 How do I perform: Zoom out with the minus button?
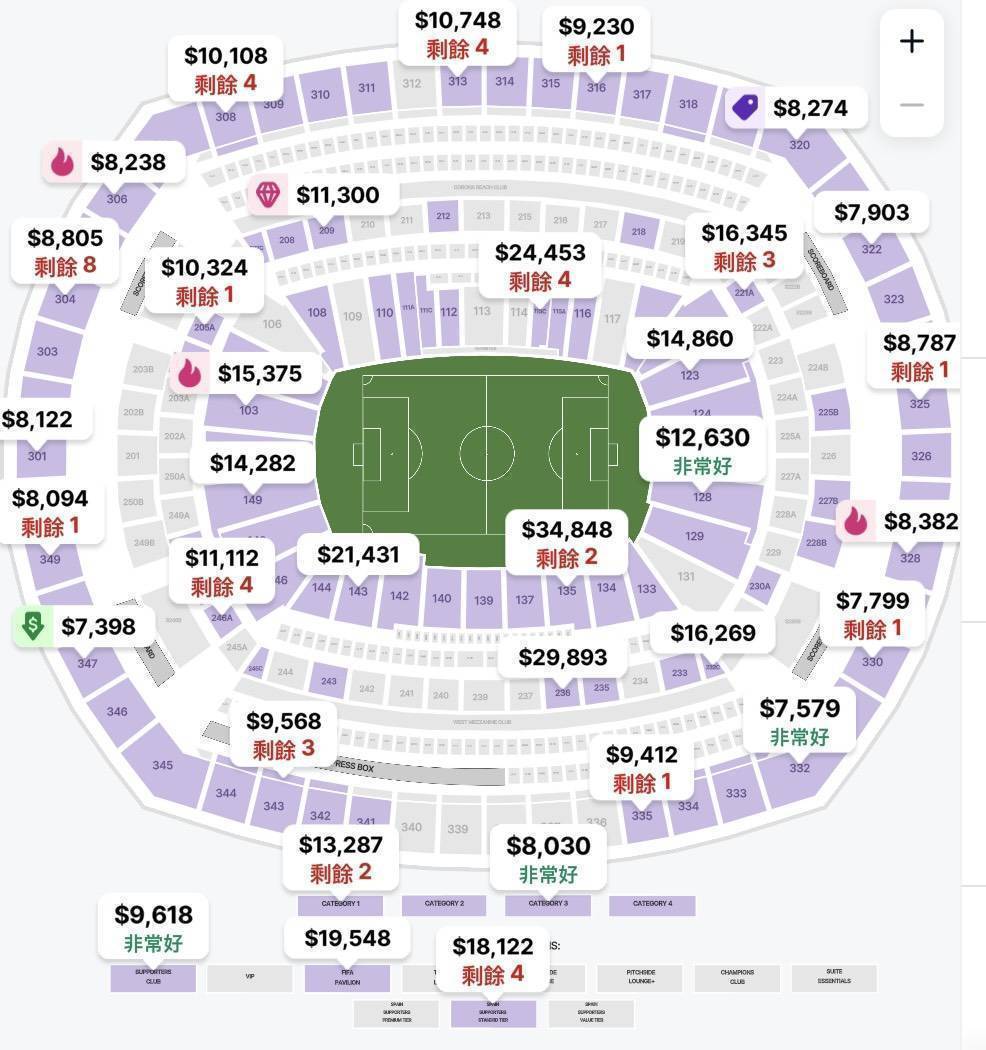point(912,105)
